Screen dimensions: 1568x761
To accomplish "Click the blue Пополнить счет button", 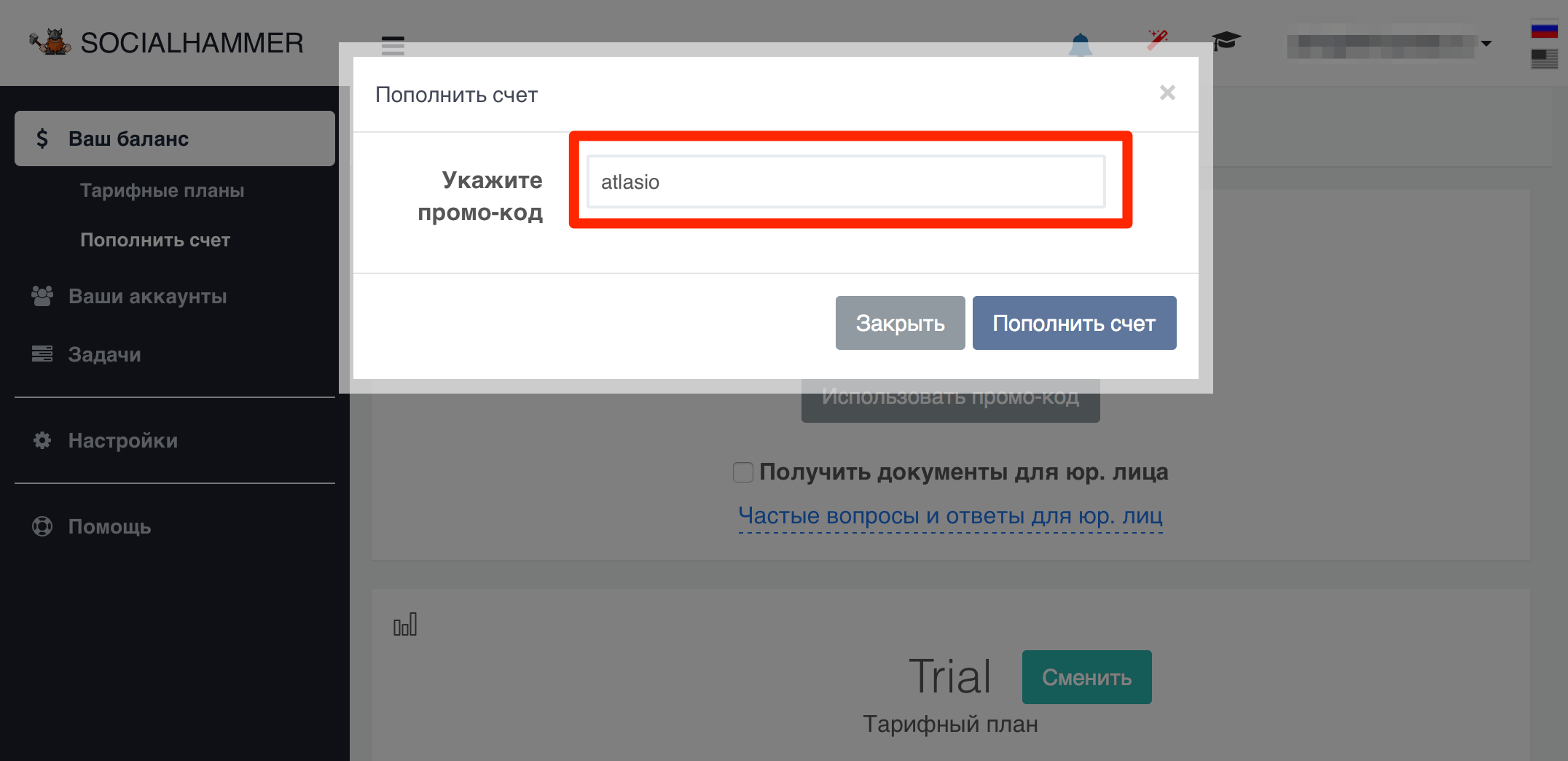I will 1073,323.
